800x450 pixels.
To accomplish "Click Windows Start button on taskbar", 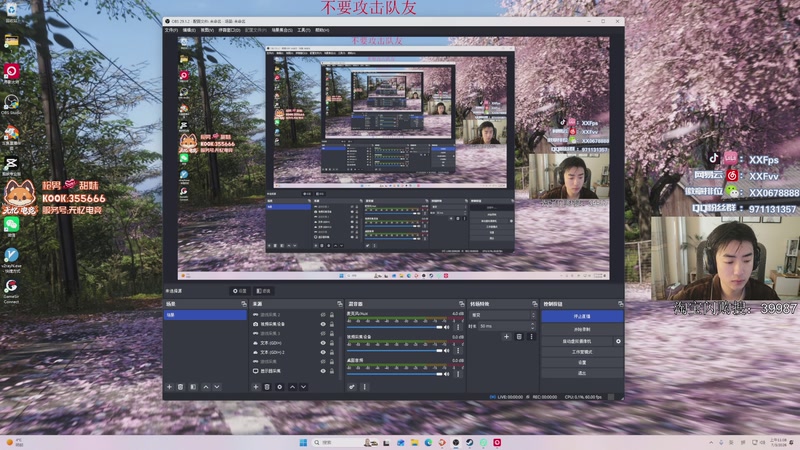I will (303, 442).
